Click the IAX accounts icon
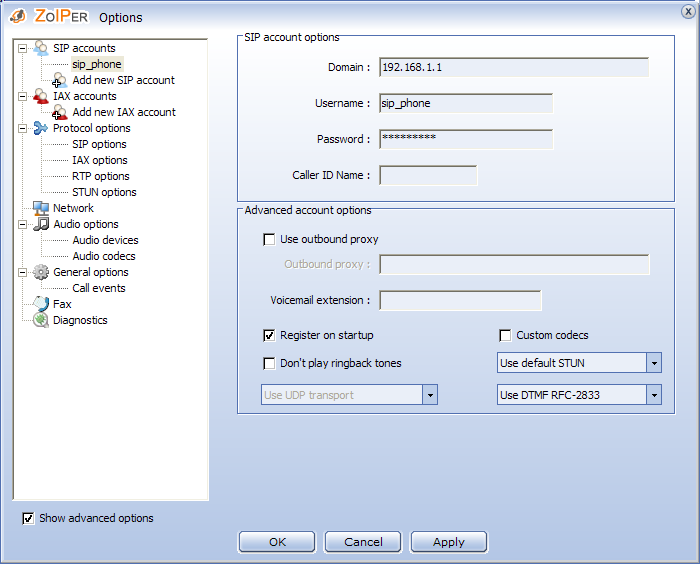Viewport: 700px width, 564px height. tap(40, 96)
